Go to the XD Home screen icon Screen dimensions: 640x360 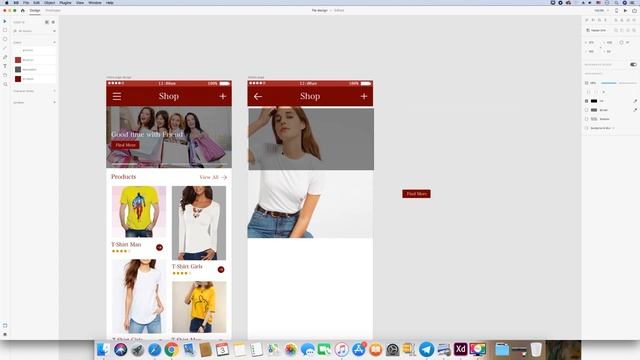[x=22, y=10]
